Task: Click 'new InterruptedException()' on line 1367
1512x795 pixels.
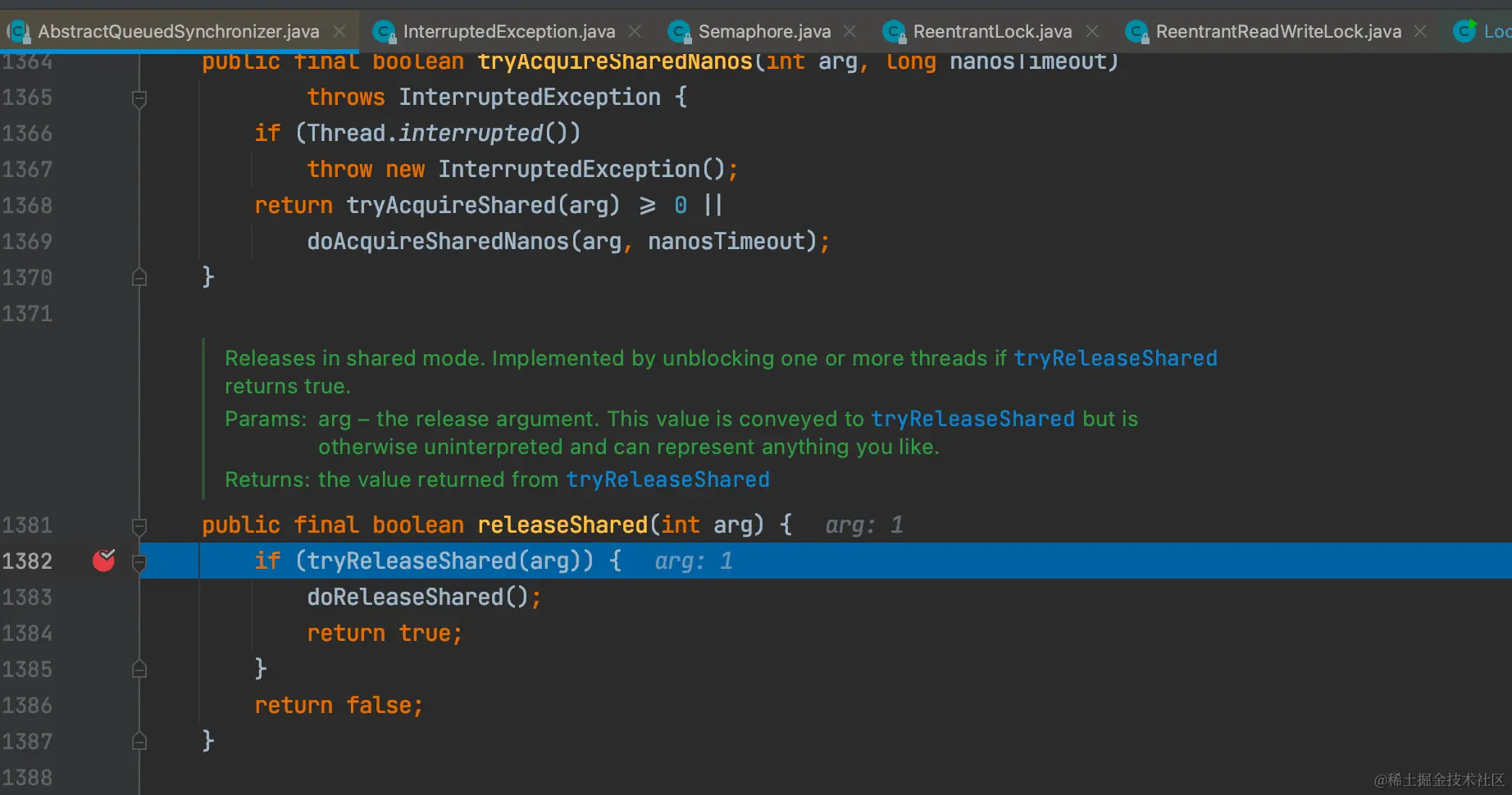Action: pyautogui.click(x=556, y=169)
